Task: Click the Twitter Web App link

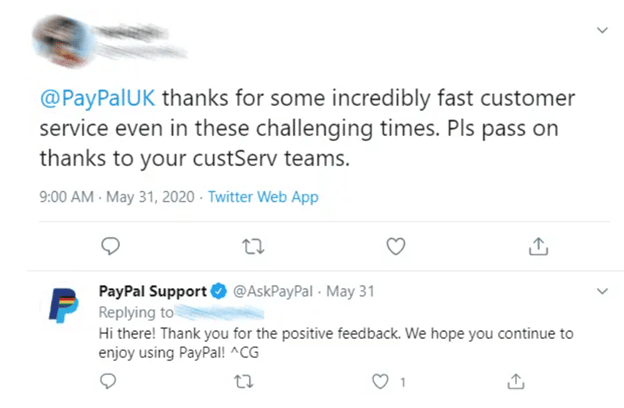Action: 263,197
